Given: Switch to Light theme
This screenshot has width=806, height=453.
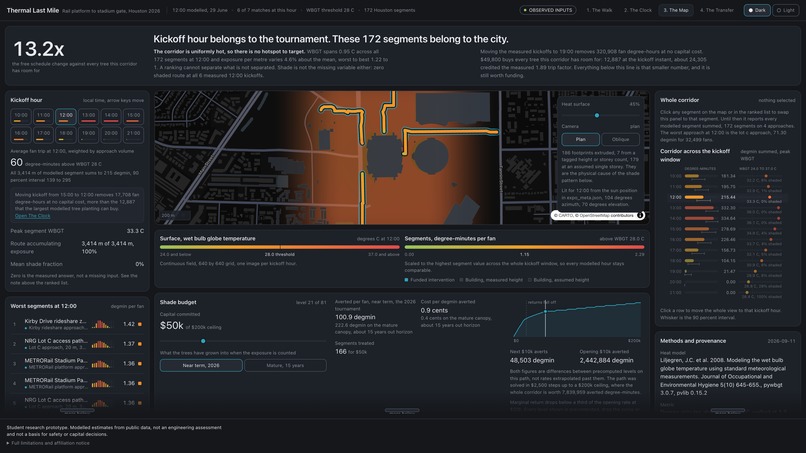Looking at the screenshot, I should [785, 10].
